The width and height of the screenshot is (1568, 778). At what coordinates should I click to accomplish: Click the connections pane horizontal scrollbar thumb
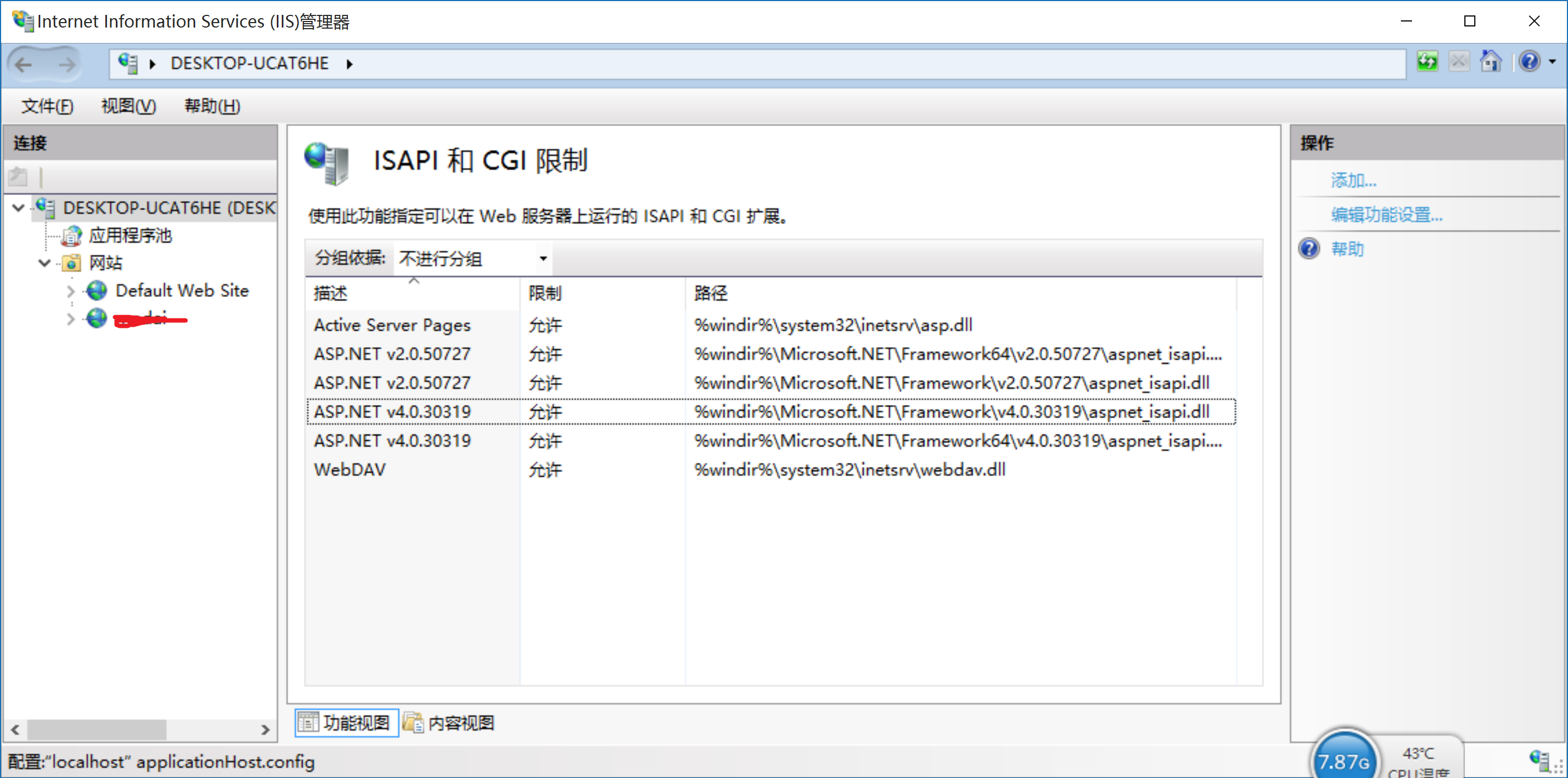click(x=97, y=730)
